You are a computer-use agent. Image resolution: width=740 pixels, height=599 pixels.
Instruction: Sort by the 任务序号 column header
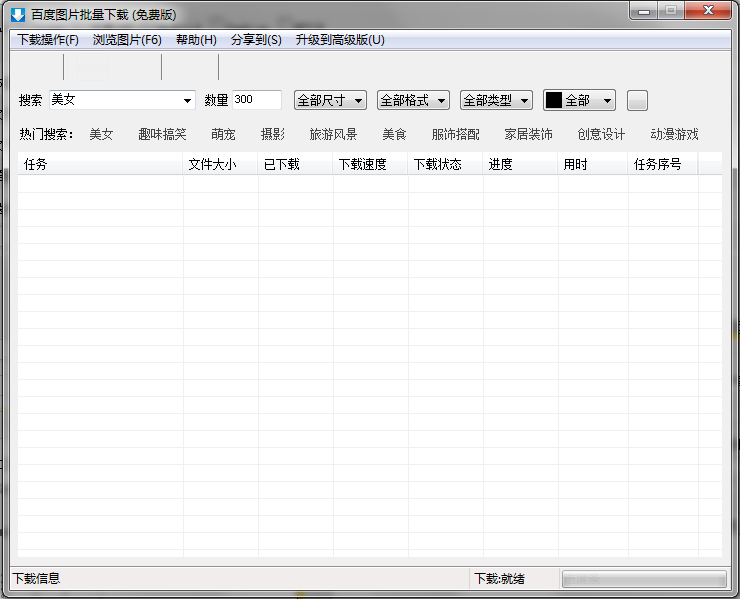663,164
